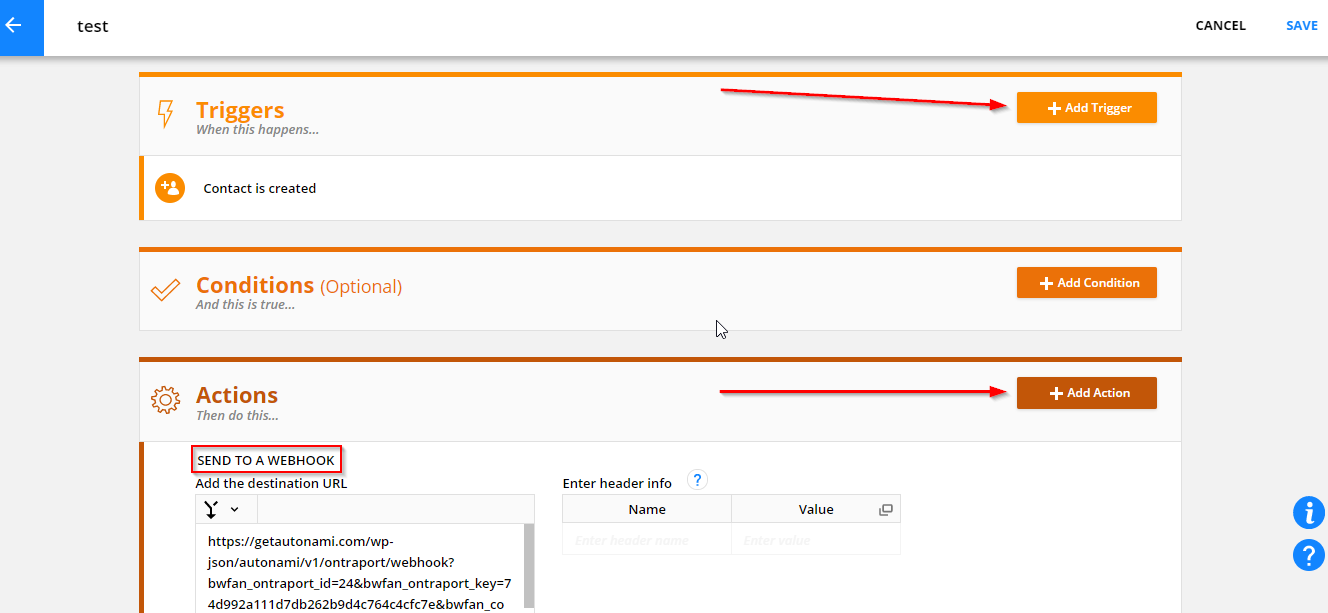Click the "Add the destination URL" label

coord(271,483)
